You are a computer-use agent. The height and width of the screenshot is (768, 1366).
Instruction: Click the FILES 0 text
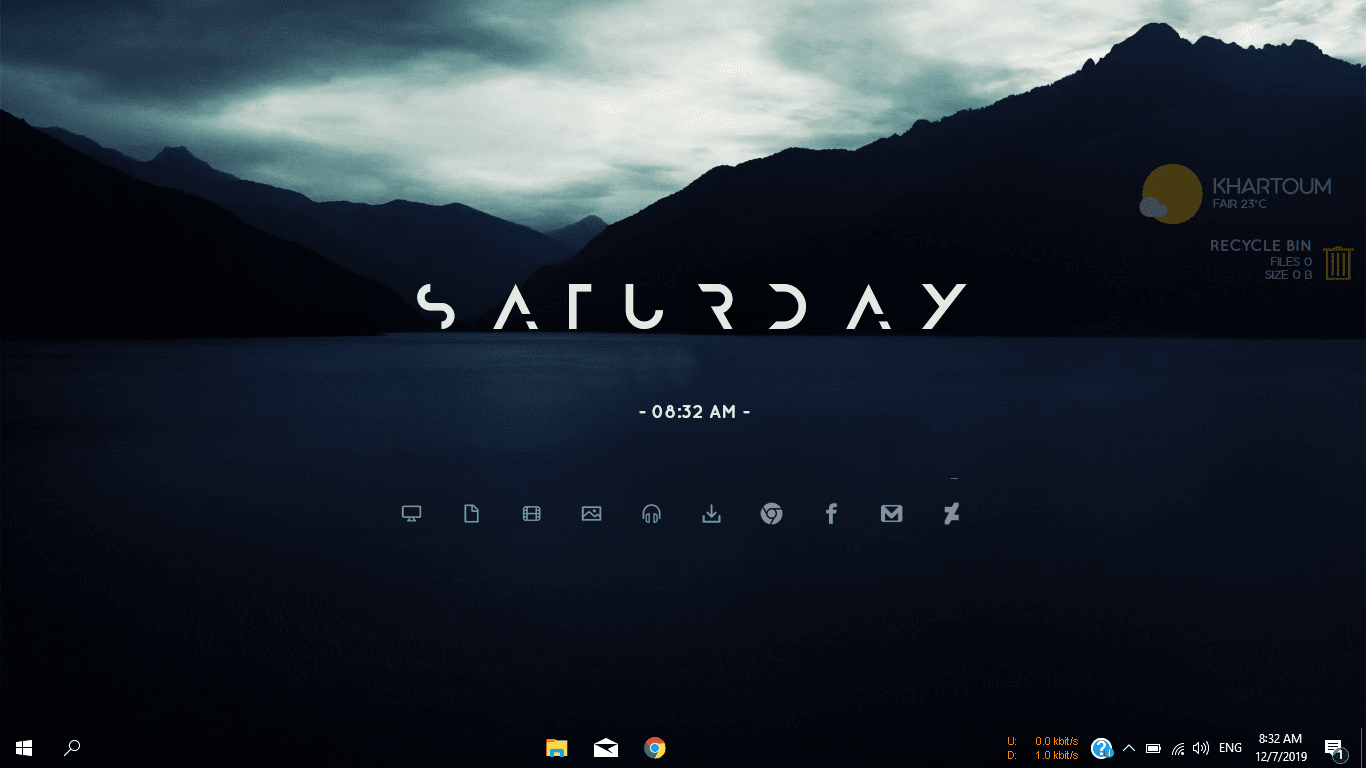pos(1291,262)
